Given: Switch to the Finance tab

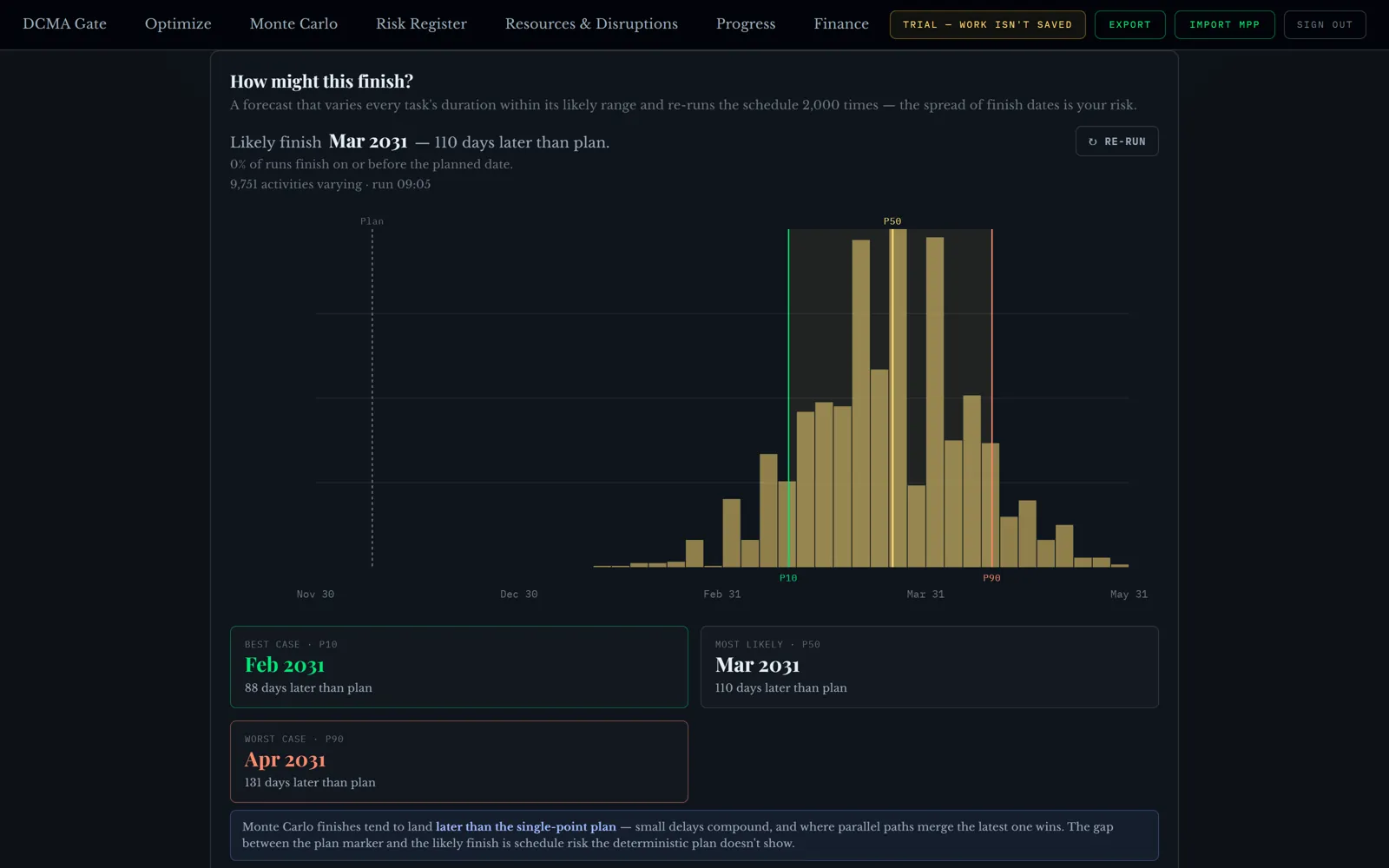Looking at the screenshot, I should (x=841, y=24).
